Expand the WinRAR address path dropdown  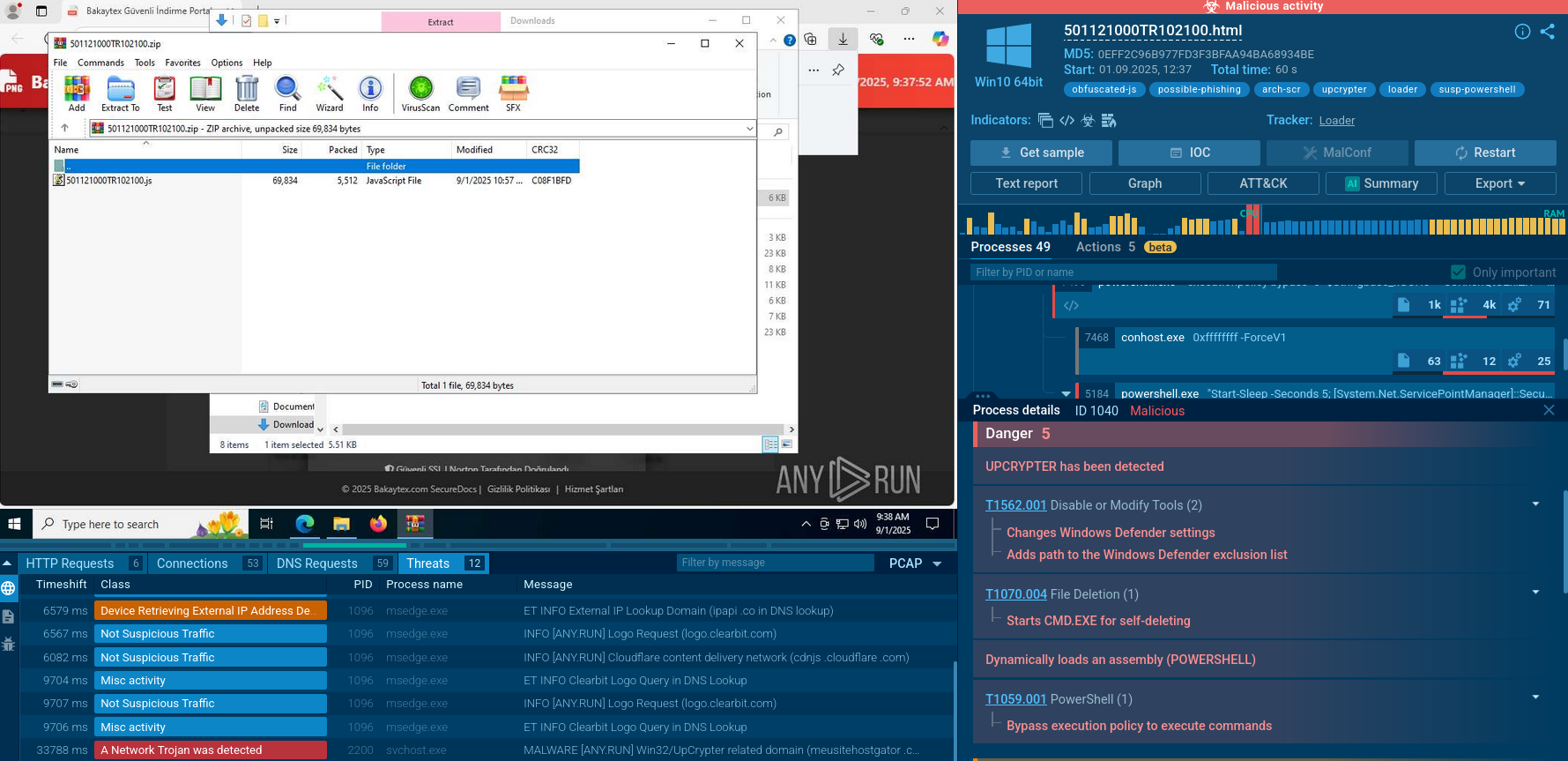[x=749, y=129]
